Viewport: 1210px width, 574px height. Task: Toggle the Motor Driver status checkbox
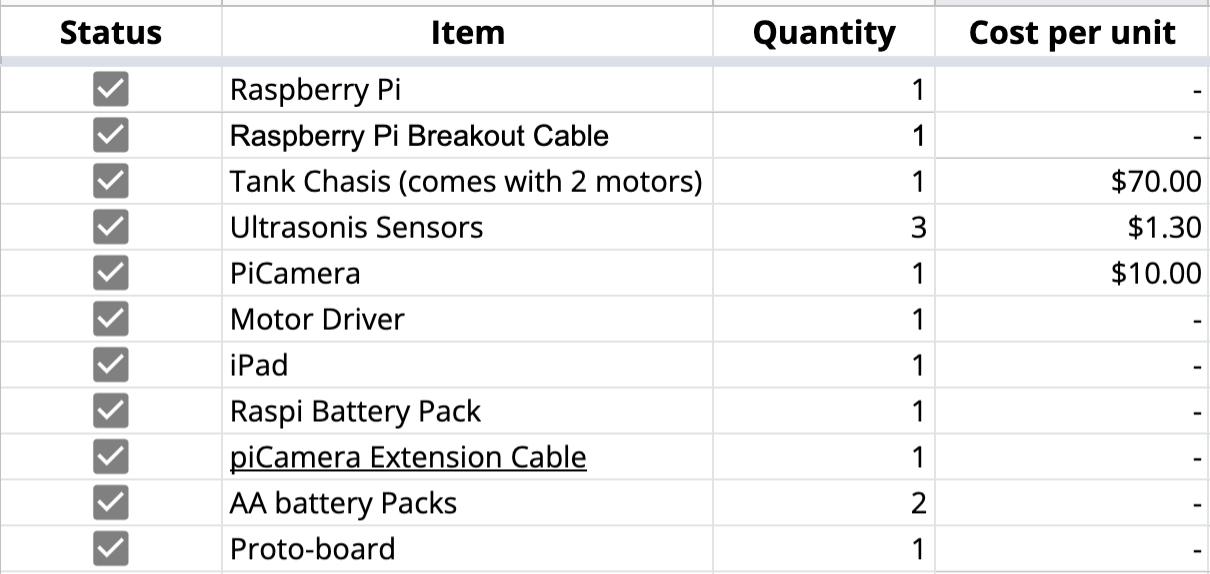tap(110, 319)
